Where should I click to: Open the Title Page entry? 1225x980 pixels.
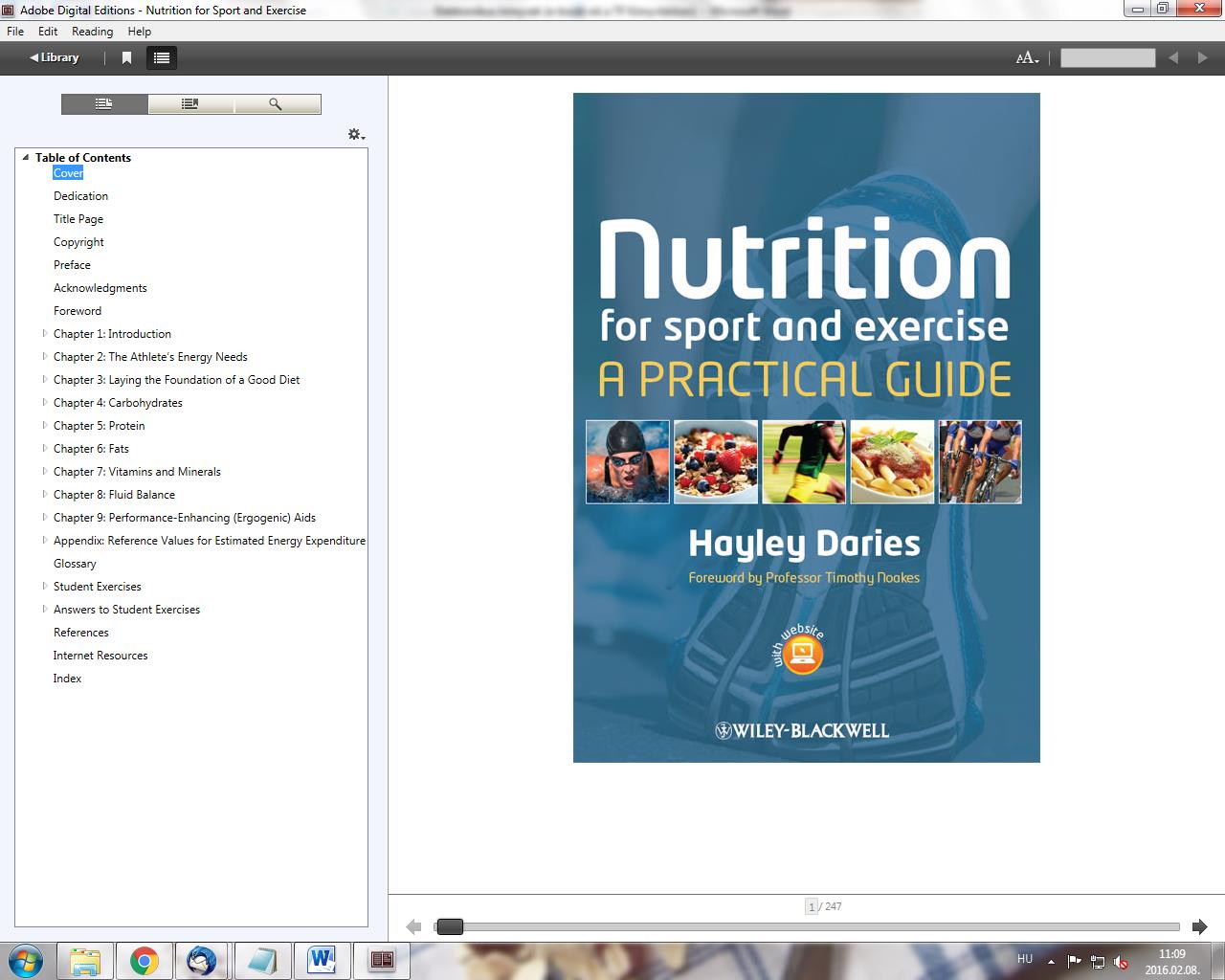(x=78, y=219)
